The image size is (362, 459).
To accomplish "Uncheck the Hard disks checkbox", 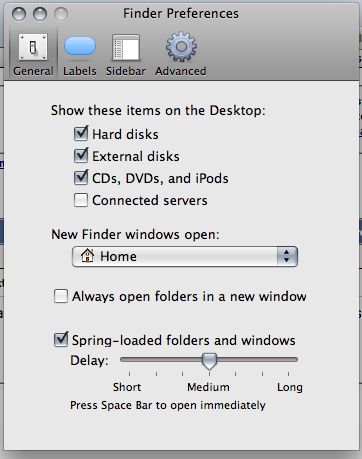I will click(x=81, y=134).
